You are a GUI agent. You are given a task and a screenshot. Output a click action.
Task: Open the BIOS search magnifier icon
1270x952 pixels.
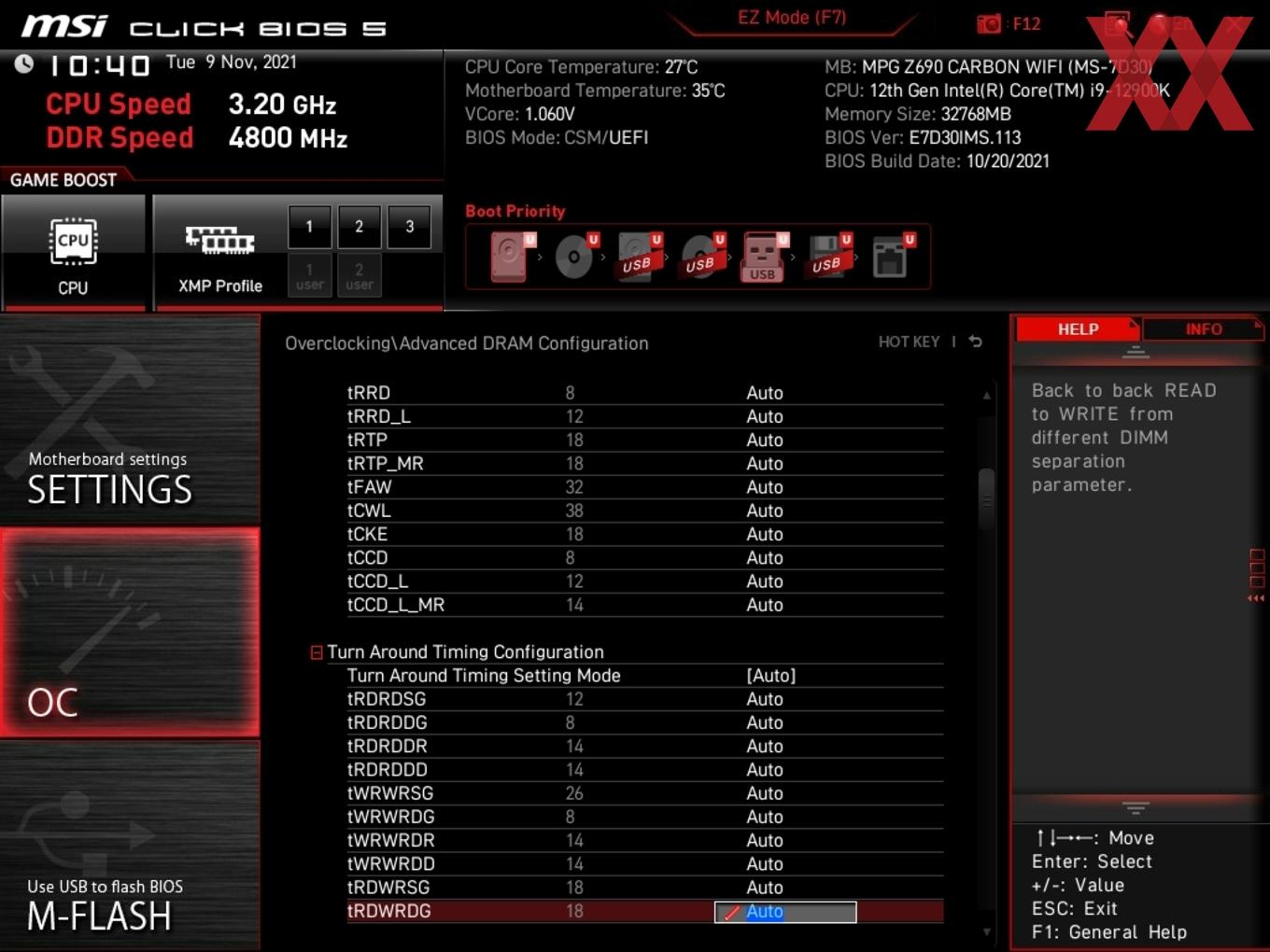click(1118, 23)
